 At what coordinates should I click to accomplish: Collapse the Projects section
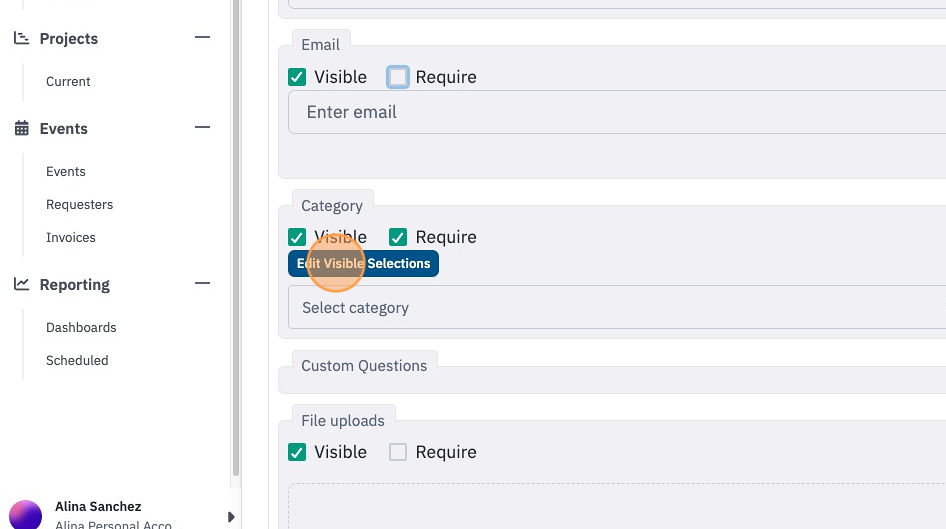pyautogui.click(x=202, y=37)
